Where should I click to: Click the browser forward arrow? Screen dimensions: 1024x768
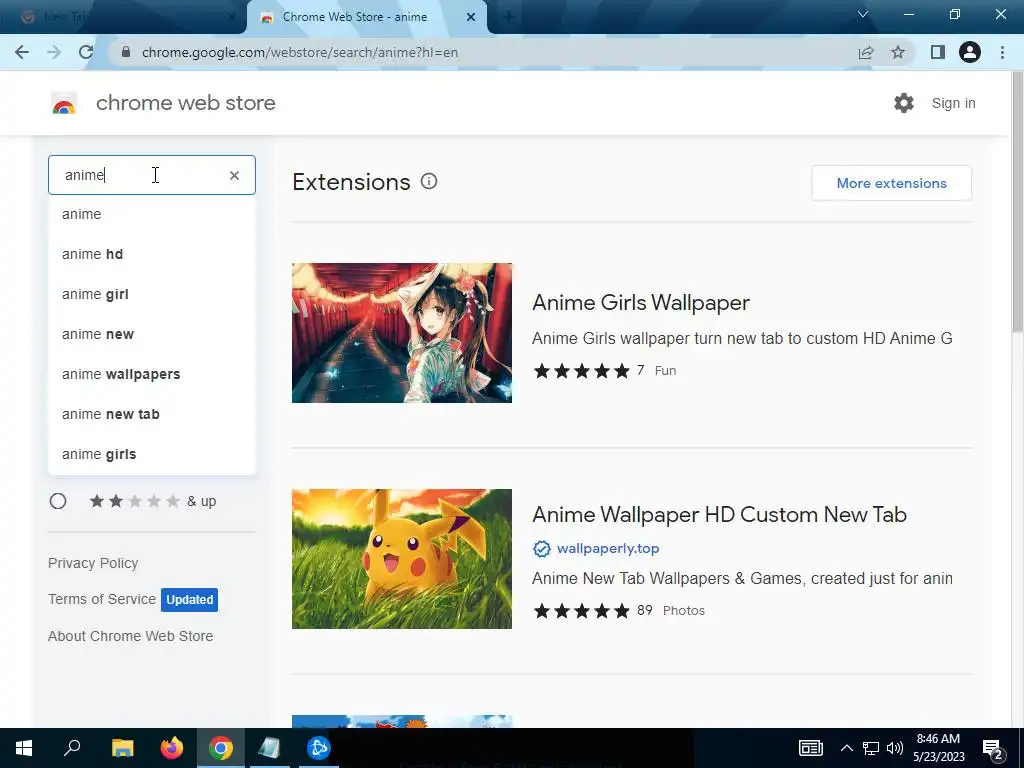tap(54, 52)
